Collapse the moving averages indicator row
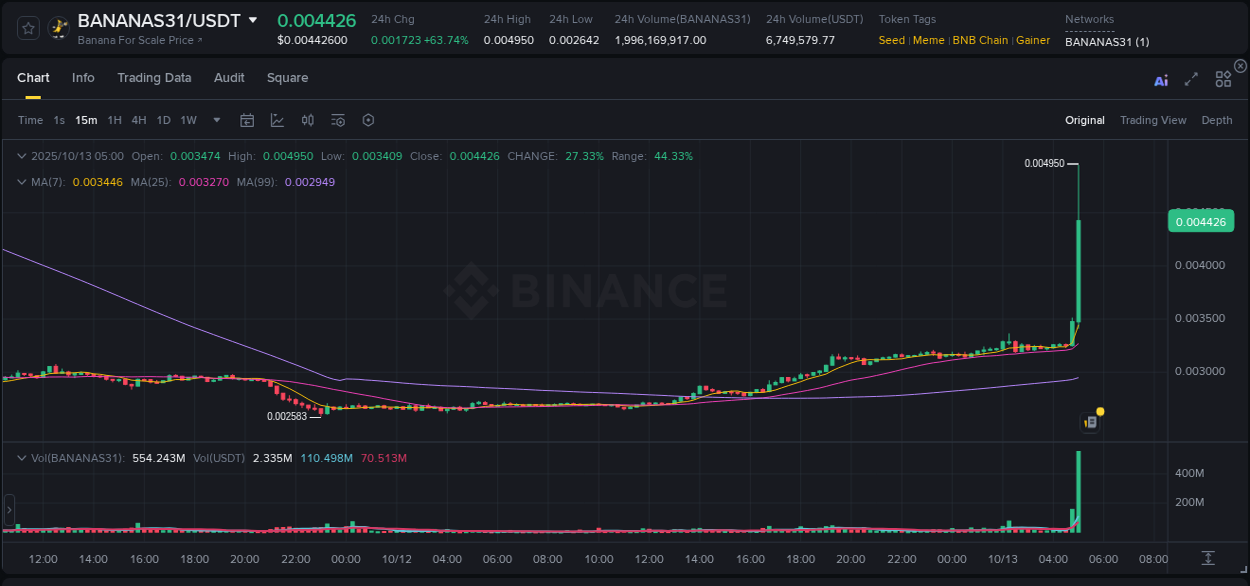This screenshot has height=586, width=1250. [22, 182]
